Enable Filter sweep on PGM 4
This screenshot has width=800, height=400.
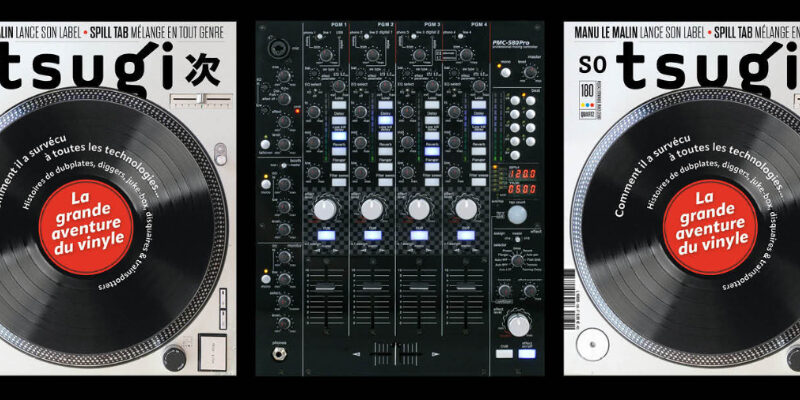pos(479,182)
